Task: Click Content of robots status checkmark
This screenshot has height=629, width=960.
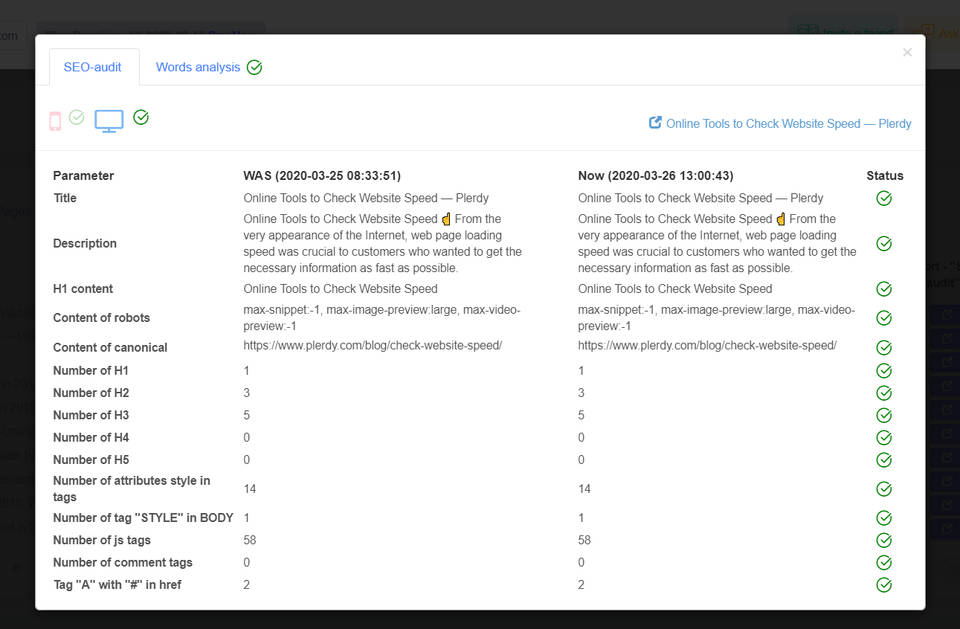Action: click(x=884, y=318)
